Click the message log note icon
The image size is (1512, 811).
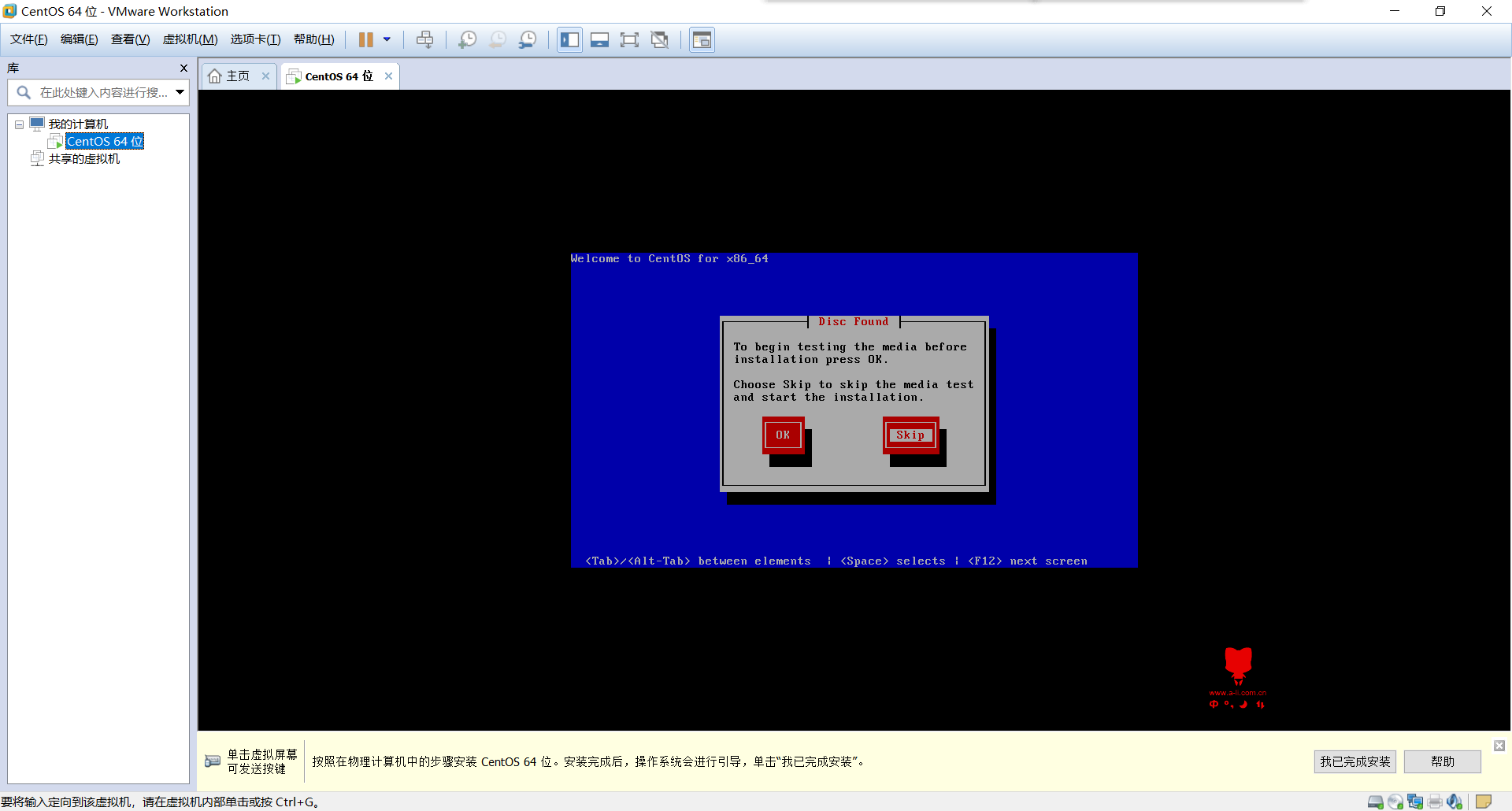(x=1484, y=802)
